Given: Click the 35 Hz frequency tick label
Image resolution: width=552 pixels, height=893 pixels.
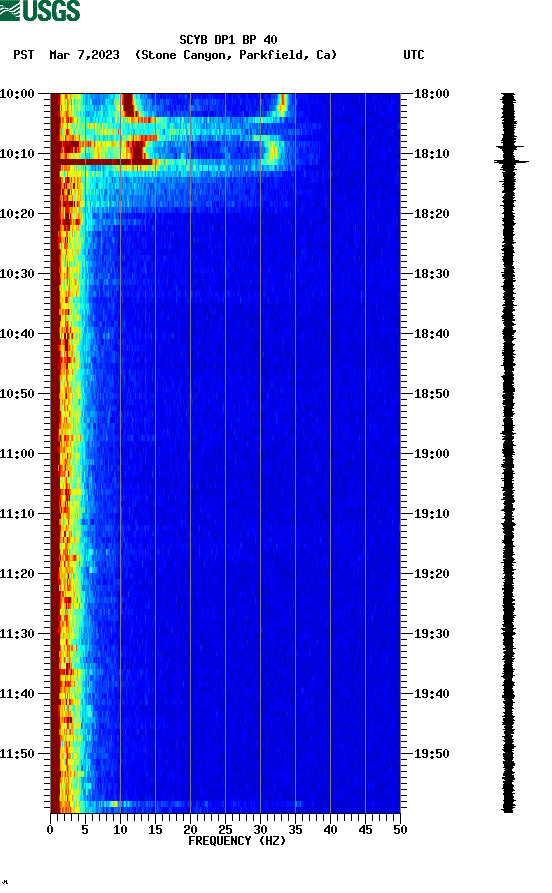Looking at the screenshot, I should (295, 830).
